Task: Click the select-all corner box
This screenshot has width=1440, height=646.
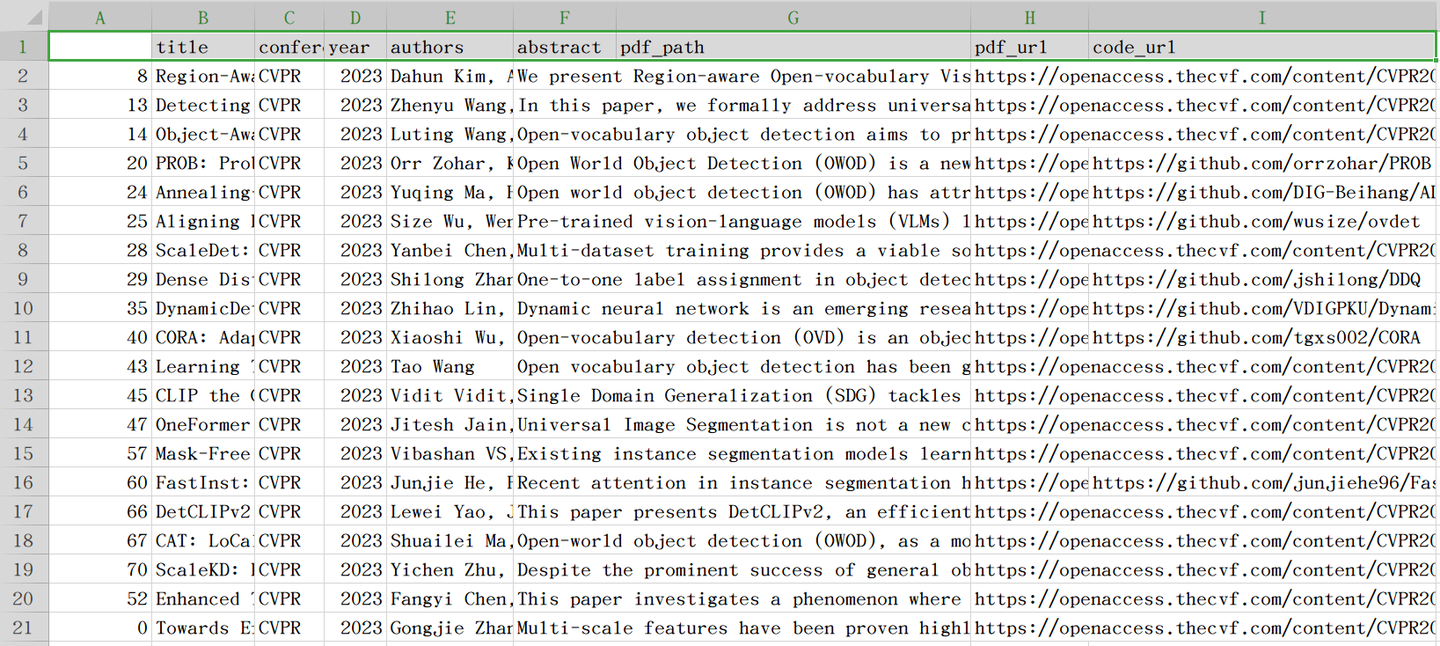Action: [23, 17]
